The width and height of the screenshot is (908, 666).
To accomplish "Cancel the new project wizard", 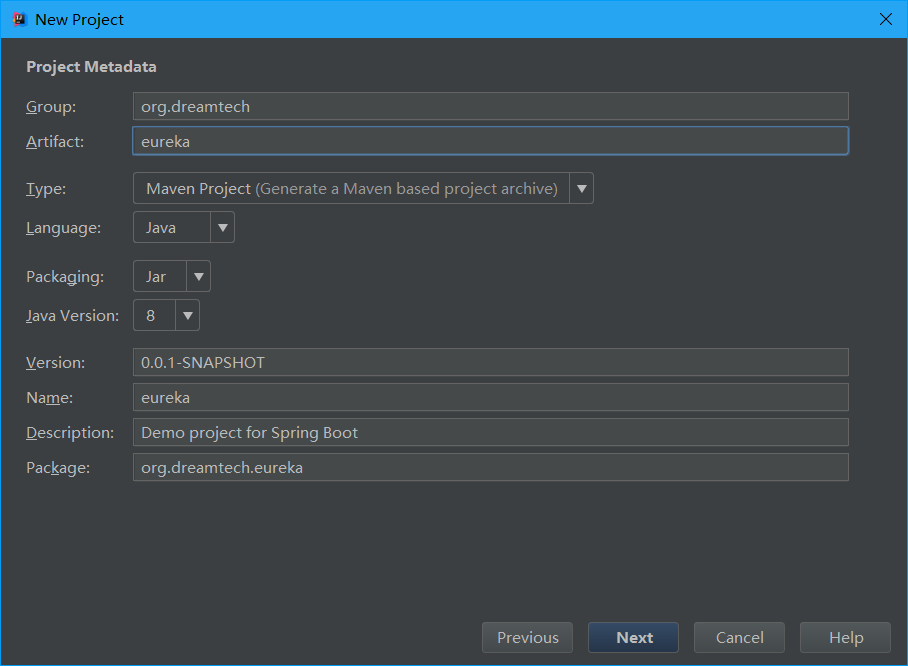I will pos(739,638).
